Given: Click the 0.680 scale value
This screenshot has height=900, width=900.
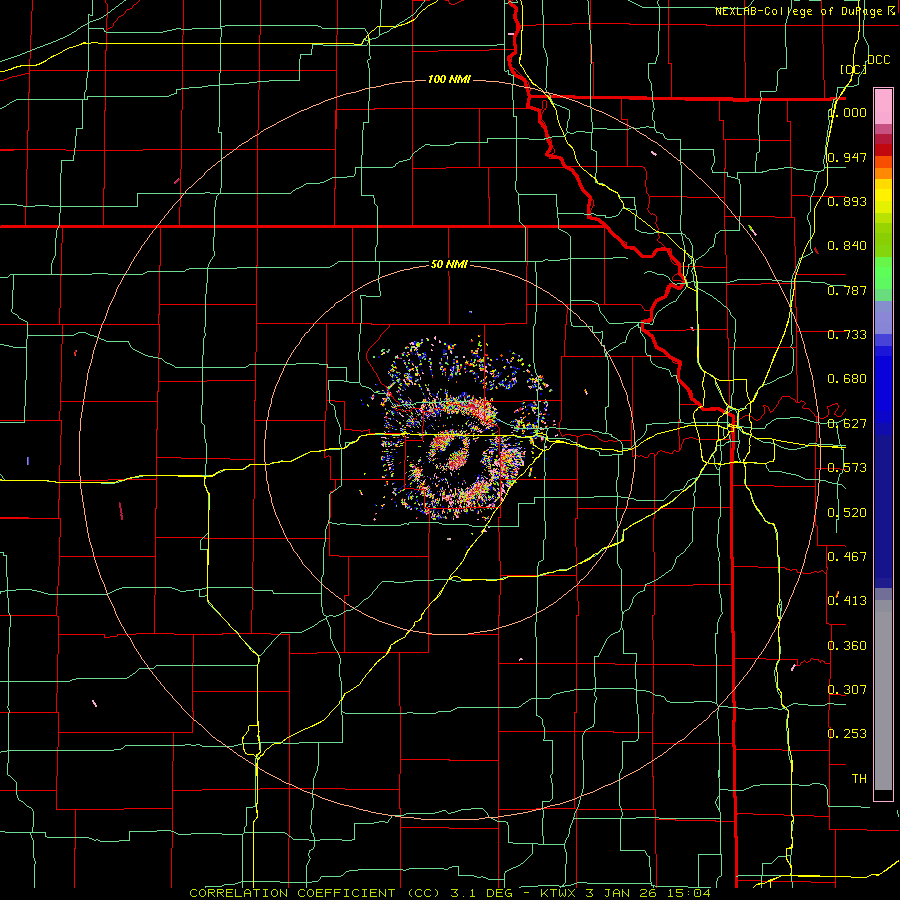Looking at the screenshot, I should point(848,379).
